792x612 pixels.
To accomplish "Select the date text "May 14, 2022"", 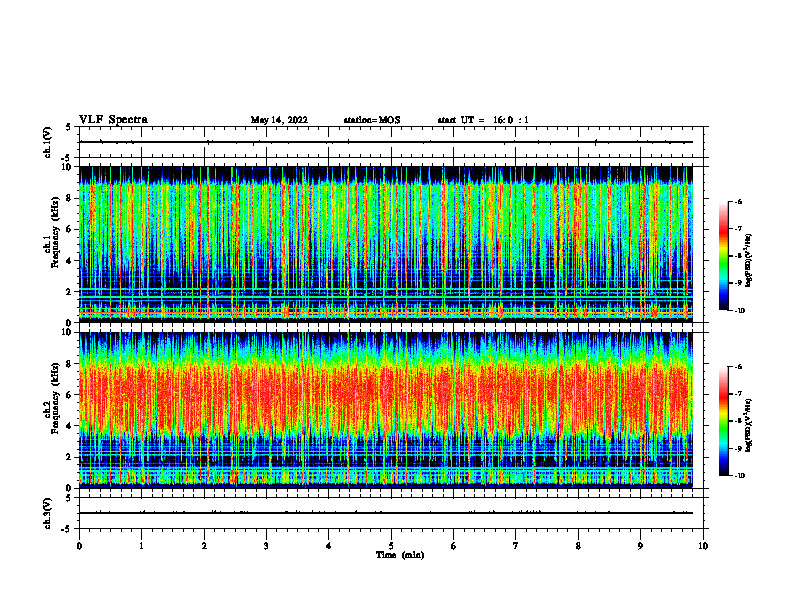I will (279, 120).
